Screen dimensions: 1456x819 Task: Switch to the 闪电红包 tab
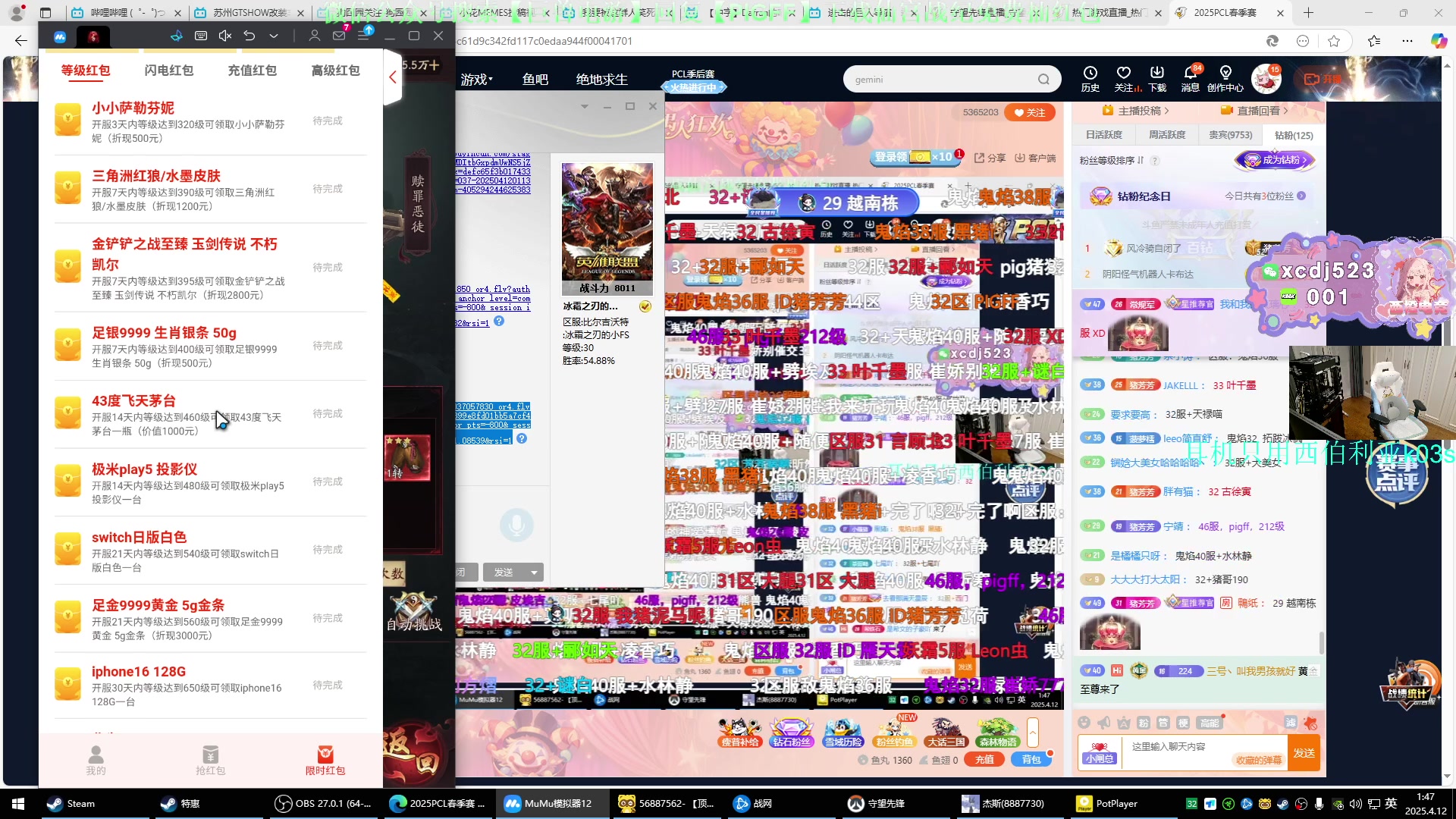coord(169,71)
